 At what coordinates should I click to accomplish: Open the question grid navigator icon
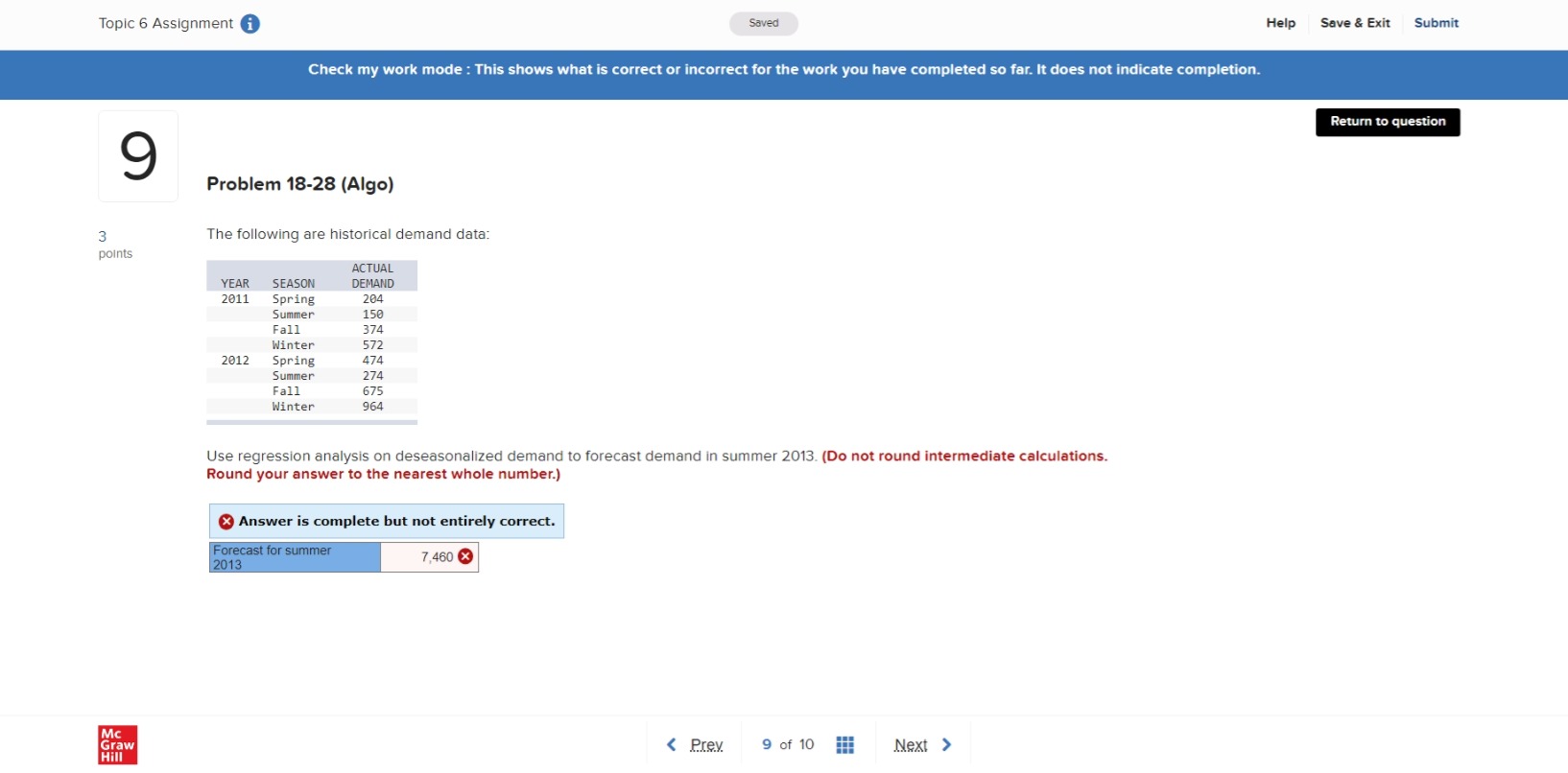point(844,745)
